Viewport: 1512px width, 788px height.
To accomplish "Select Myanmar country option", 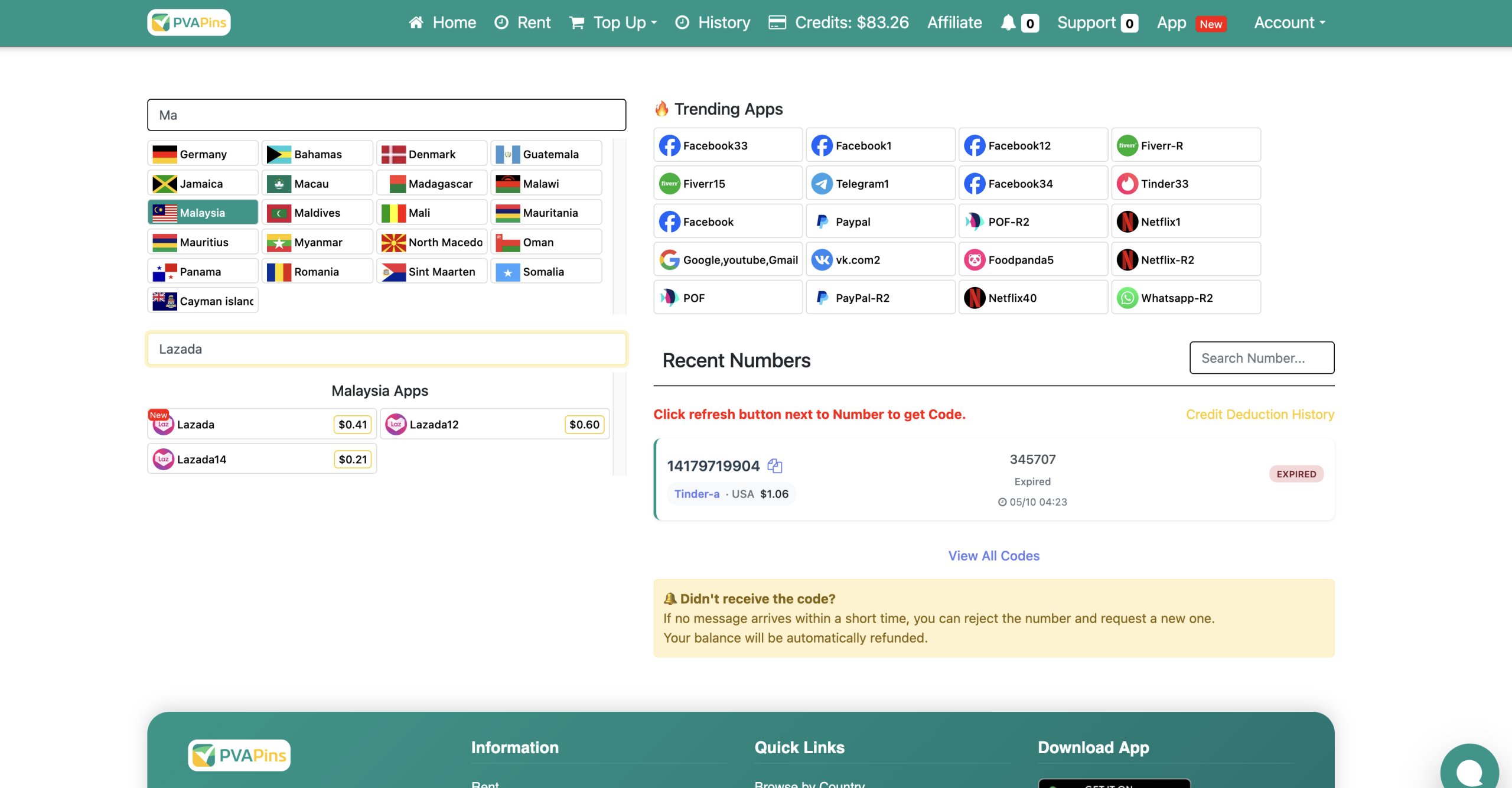I will (317, 242).
